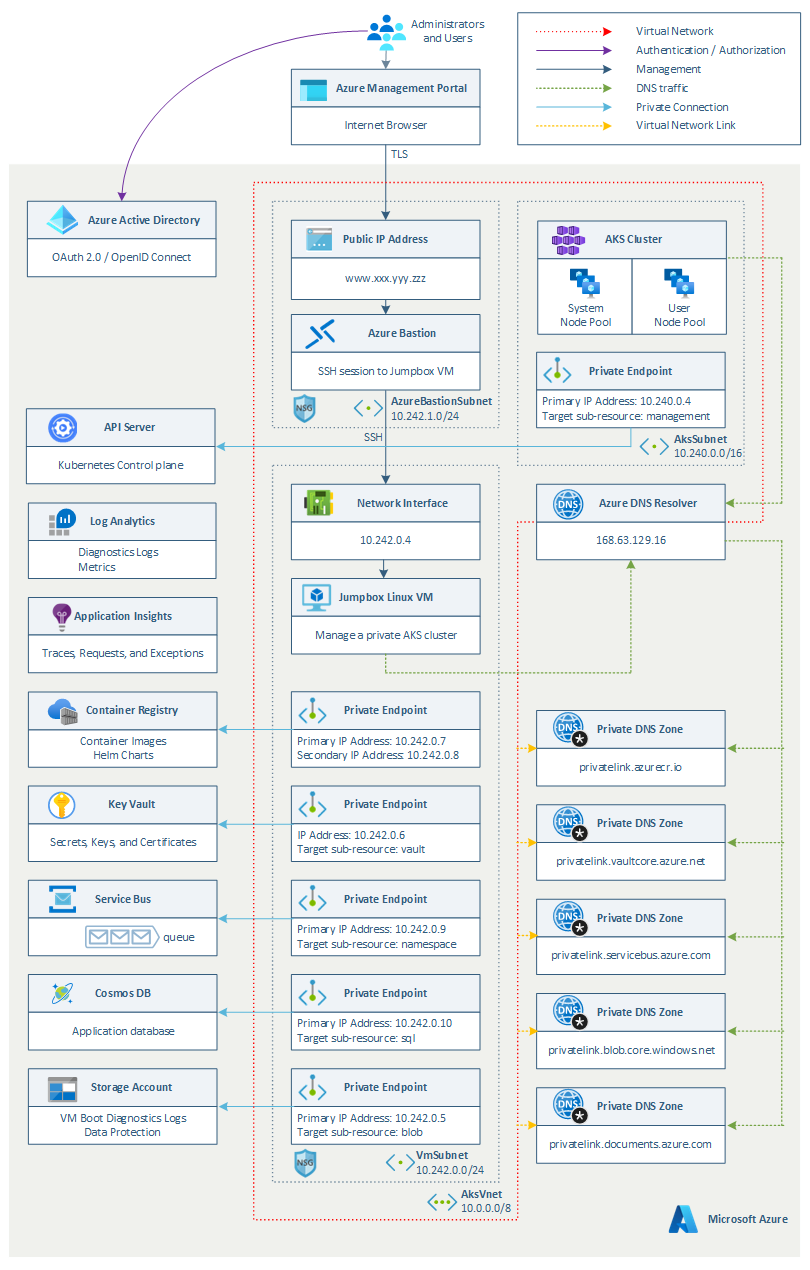Click the Log Analytics icon
This screenshot has height=1270, width=810.
click(x=62, y=522)
